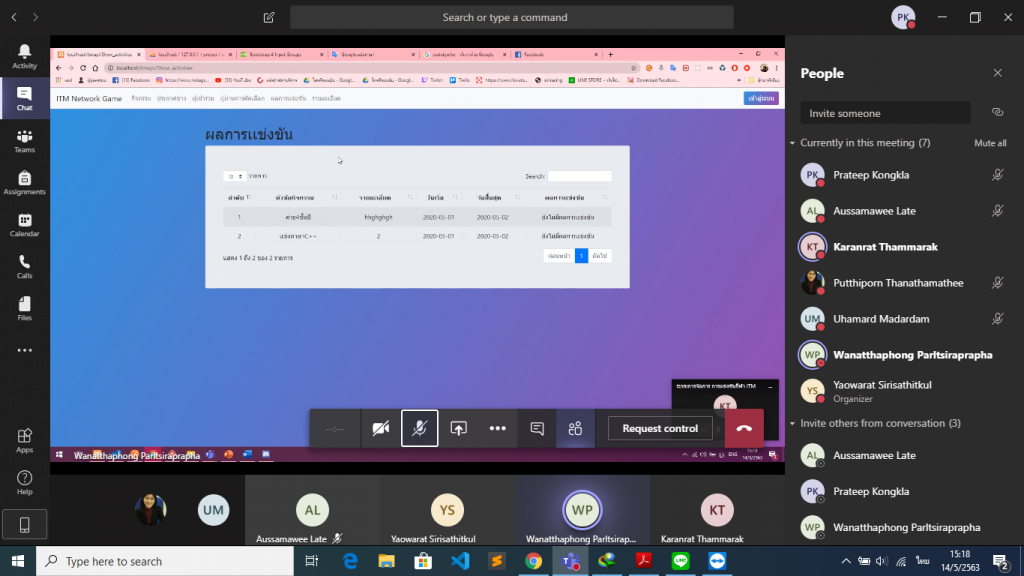
Task: Toggle the microphone mute button
Action: click(420, 428)
